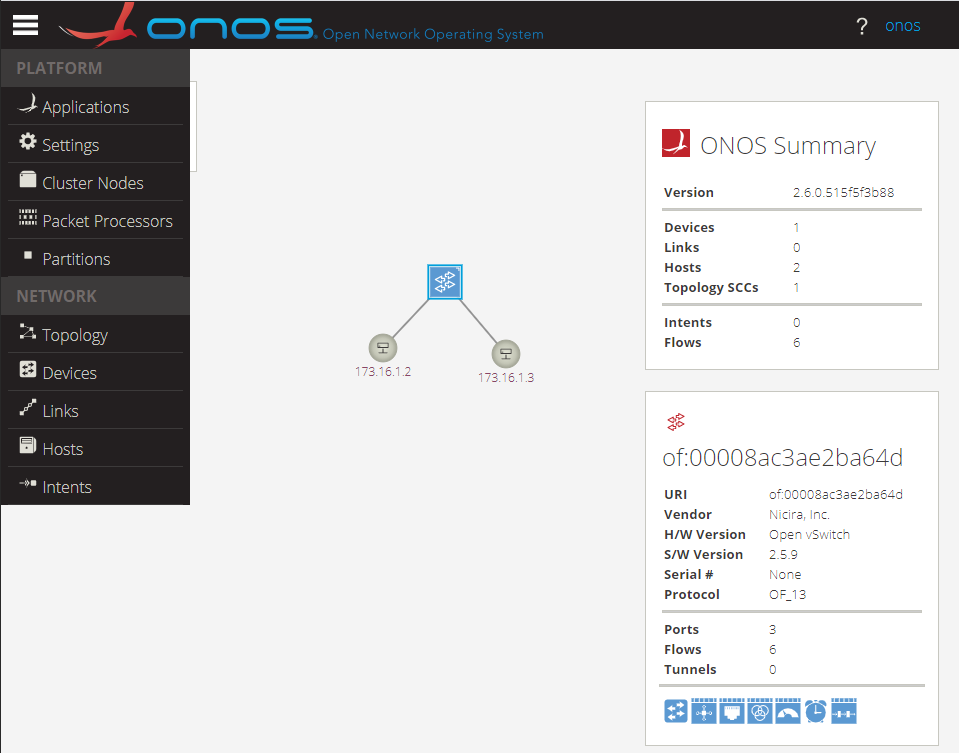Close the hamburger navigation menu
The width and height of the screenshot is (959, 753).
coord(25,25)
